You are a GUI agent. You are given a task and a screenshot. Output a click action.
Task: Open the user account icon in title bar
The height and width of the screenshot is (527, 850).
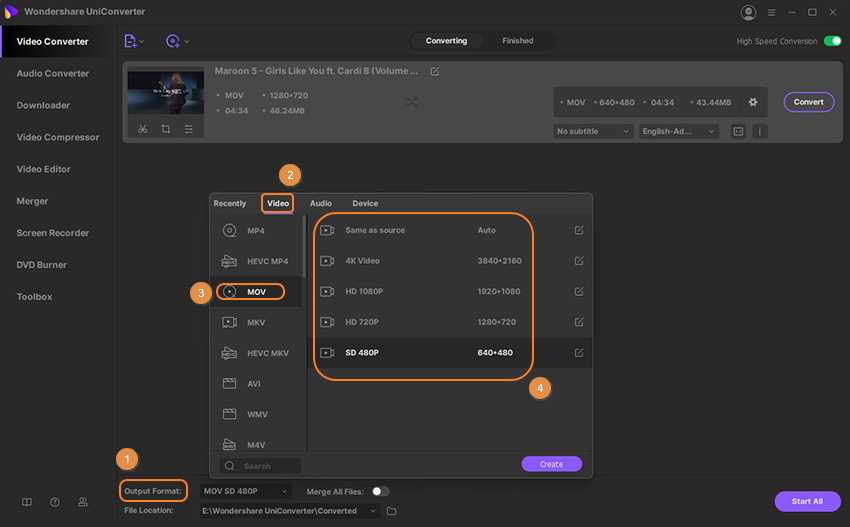pos(749,12)
